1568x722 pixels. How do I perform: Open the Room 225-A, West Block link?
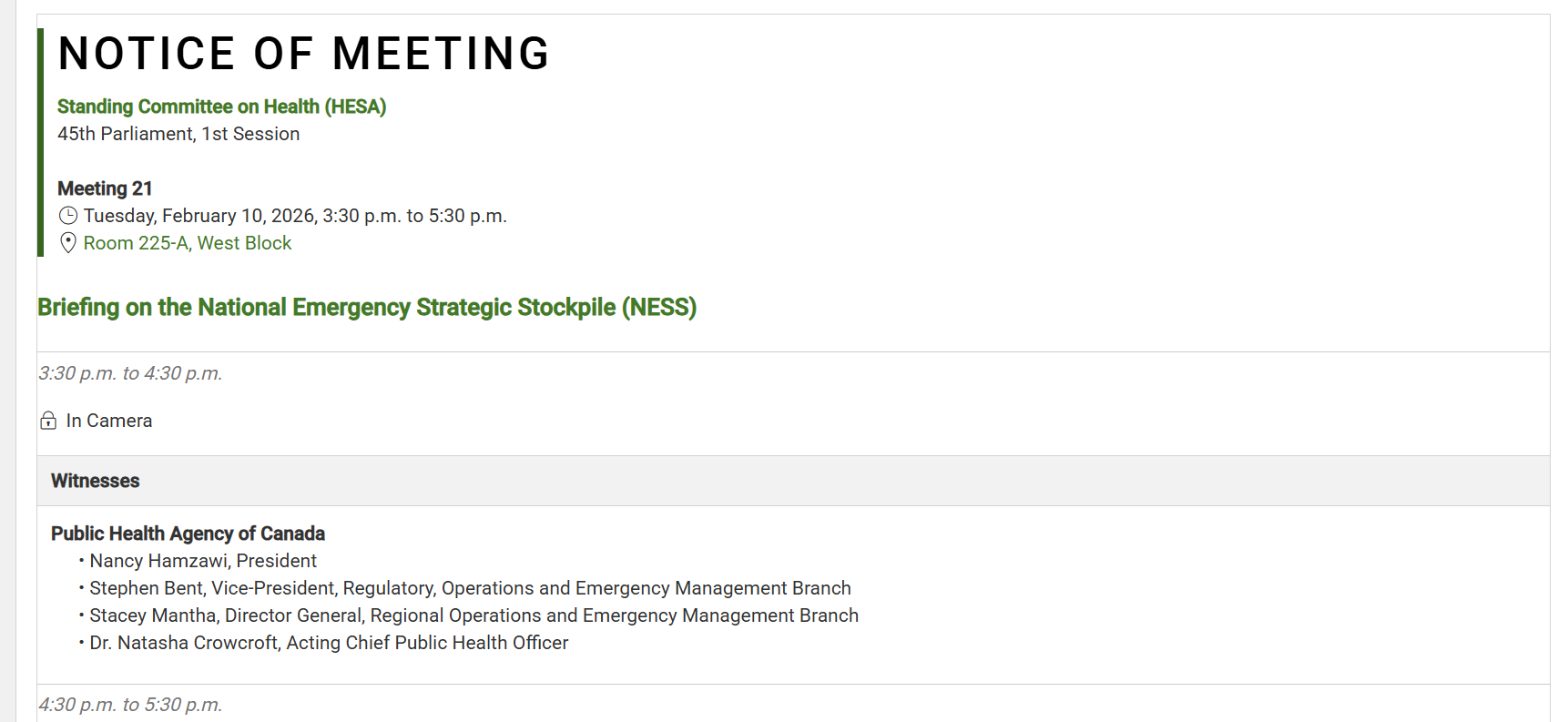coord(188,243)
